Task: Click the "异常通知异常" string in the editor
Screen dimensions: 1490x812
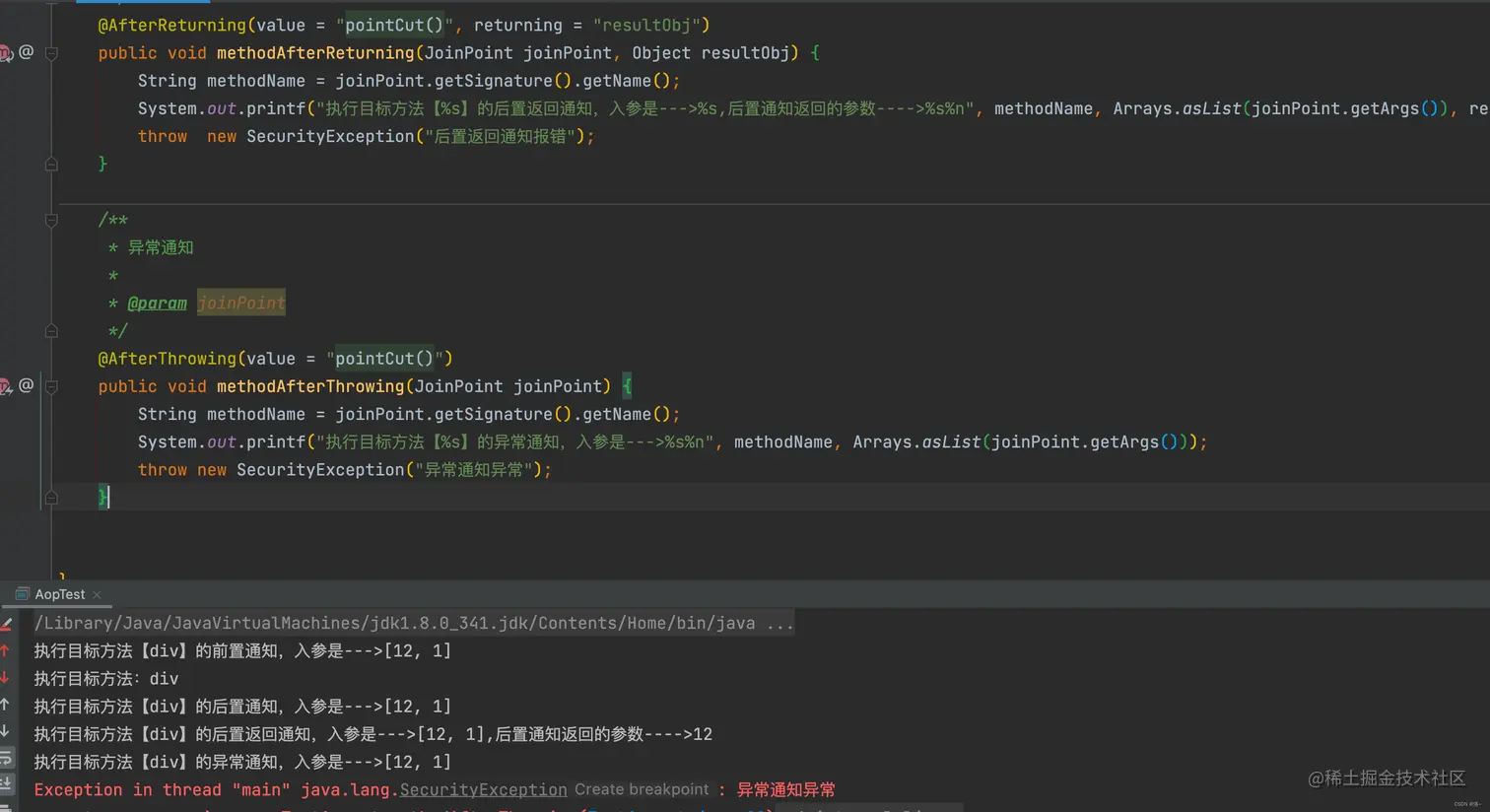Action: coord(474,470)
